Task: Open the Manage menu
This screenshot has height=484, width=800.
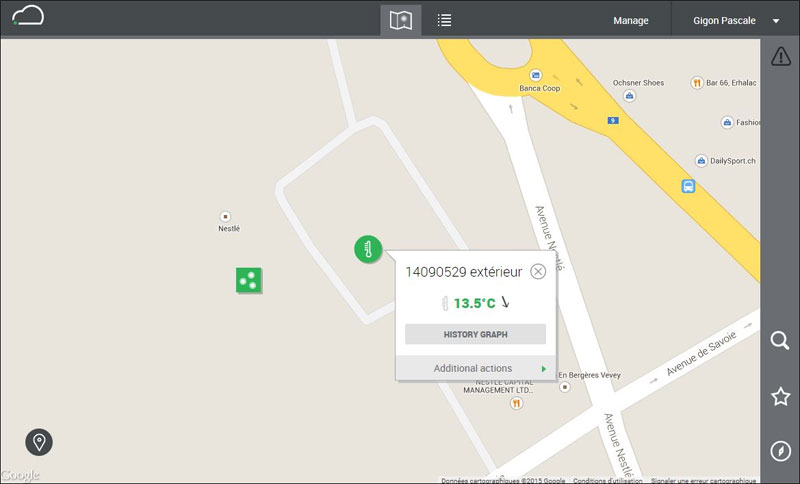Action: pos(631,20)
